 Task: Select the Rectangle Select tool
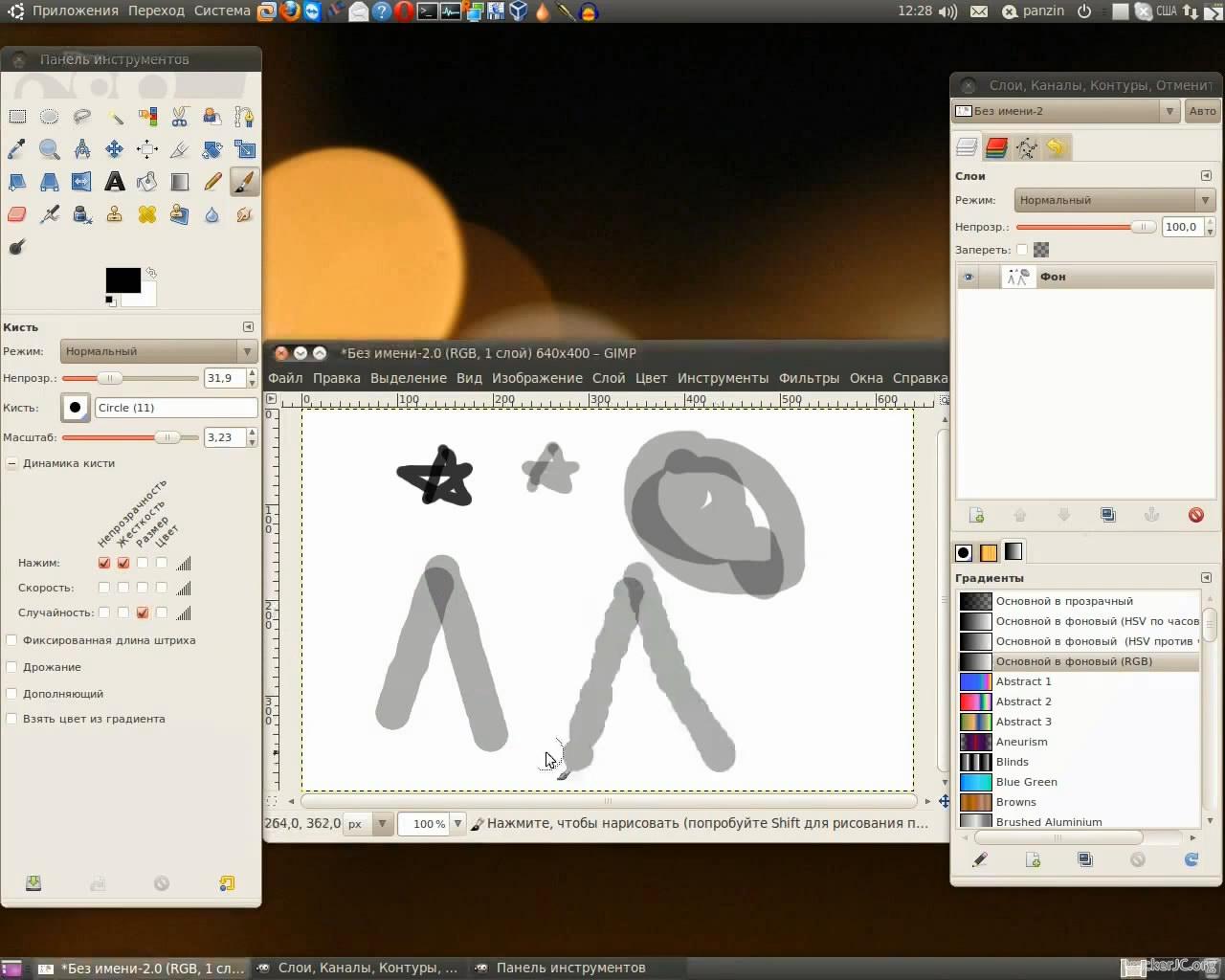pos(17,117)
